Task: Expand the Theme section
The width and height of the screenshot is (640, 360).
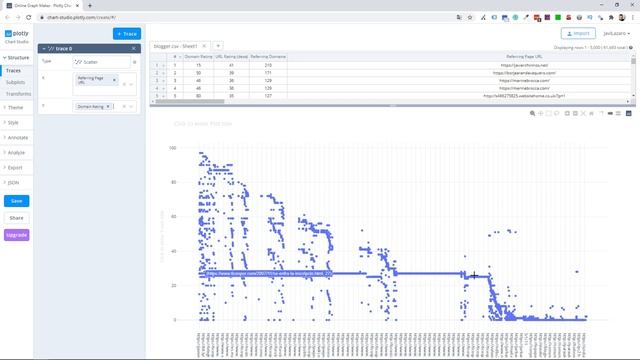Action: pos(13,108)
